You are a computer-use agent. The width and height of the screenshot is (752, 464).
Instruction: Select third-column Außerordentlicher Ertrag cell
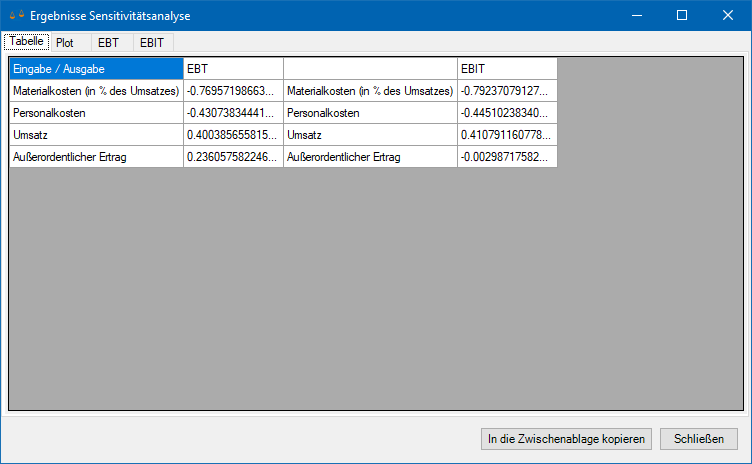tap(370, 157)
